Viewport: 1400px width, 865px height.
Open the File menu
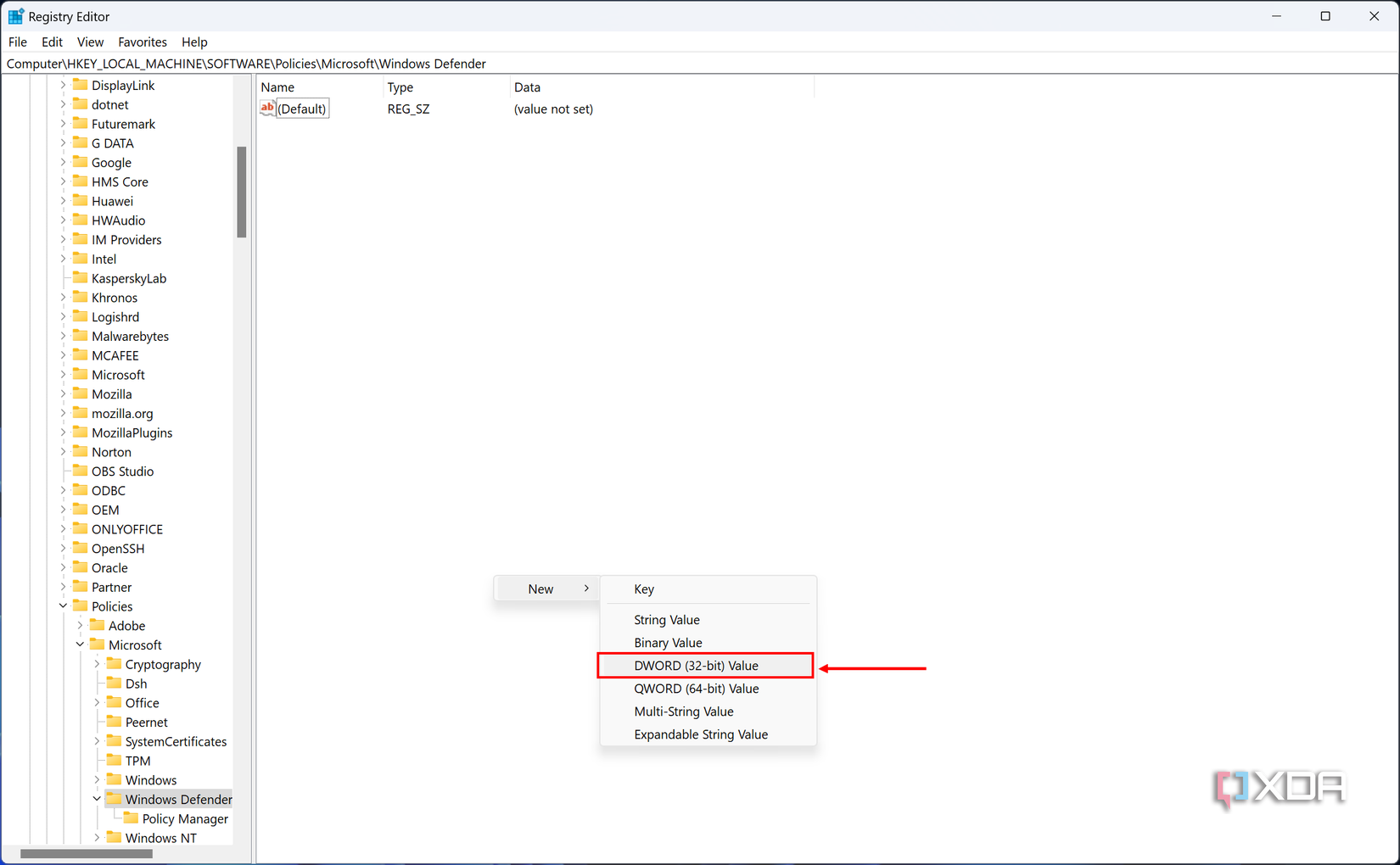(18, 42)
